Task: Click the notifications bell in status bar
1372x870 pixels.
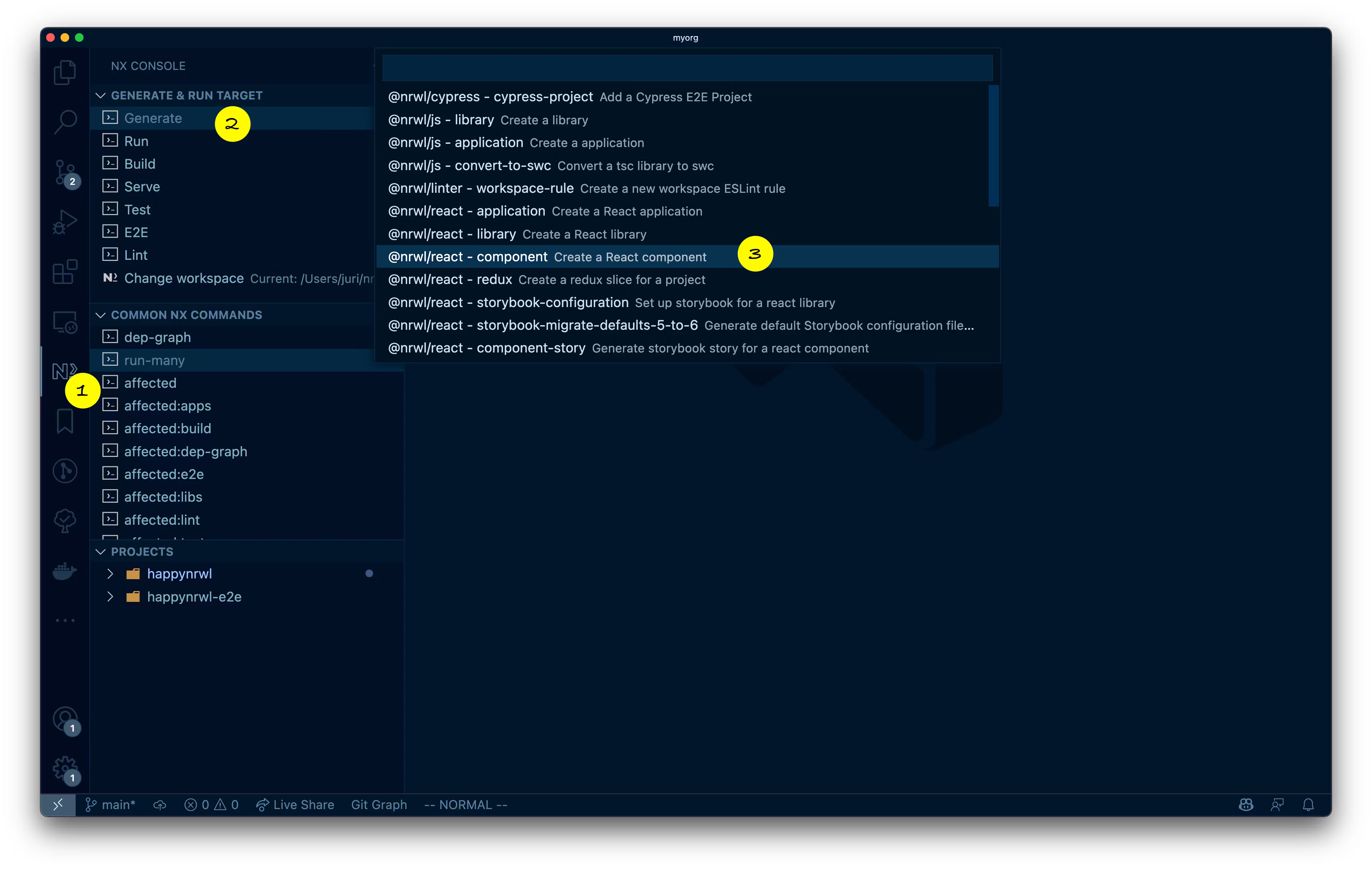Action: tap(1308, 804)
